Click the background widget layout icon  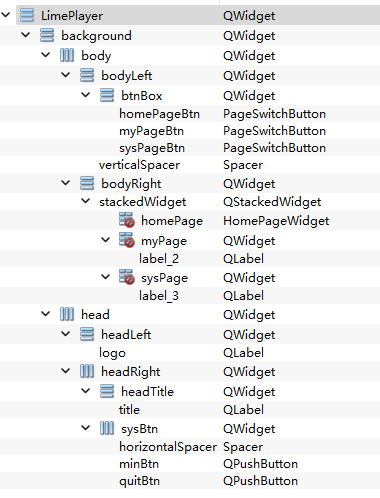click(47, 35)
